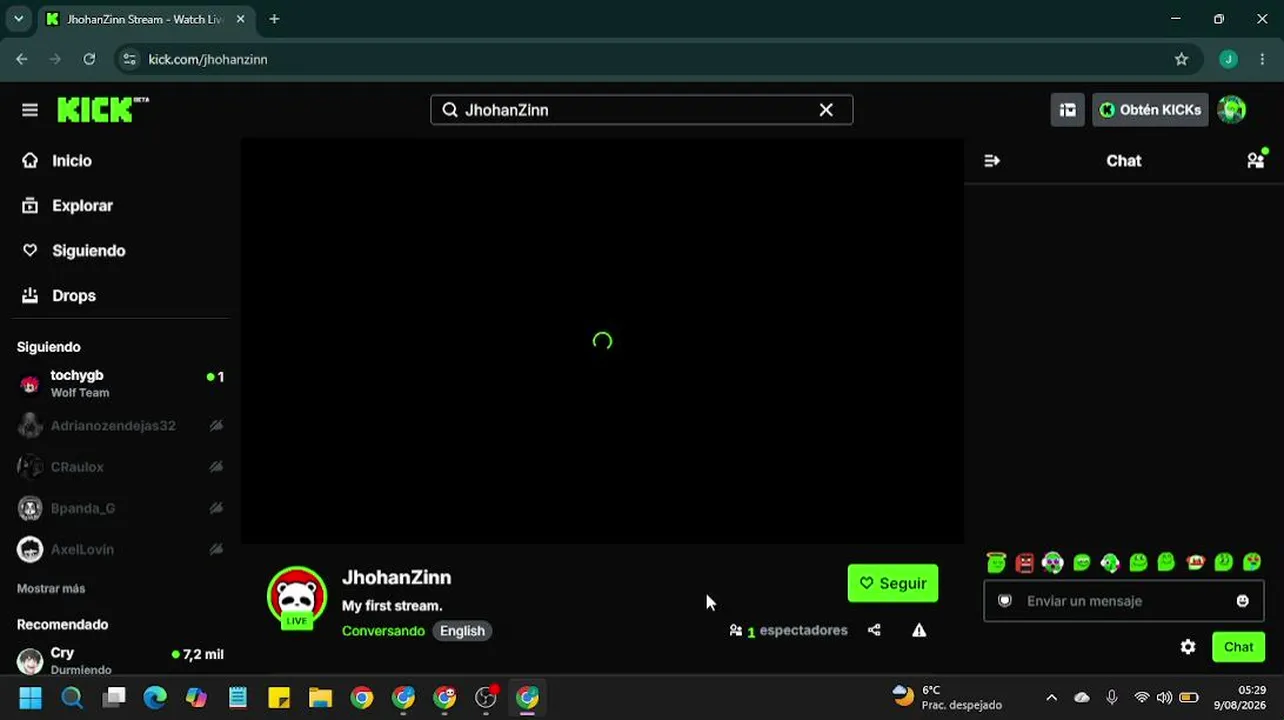Collapse the chat panel

pos(992,161)
